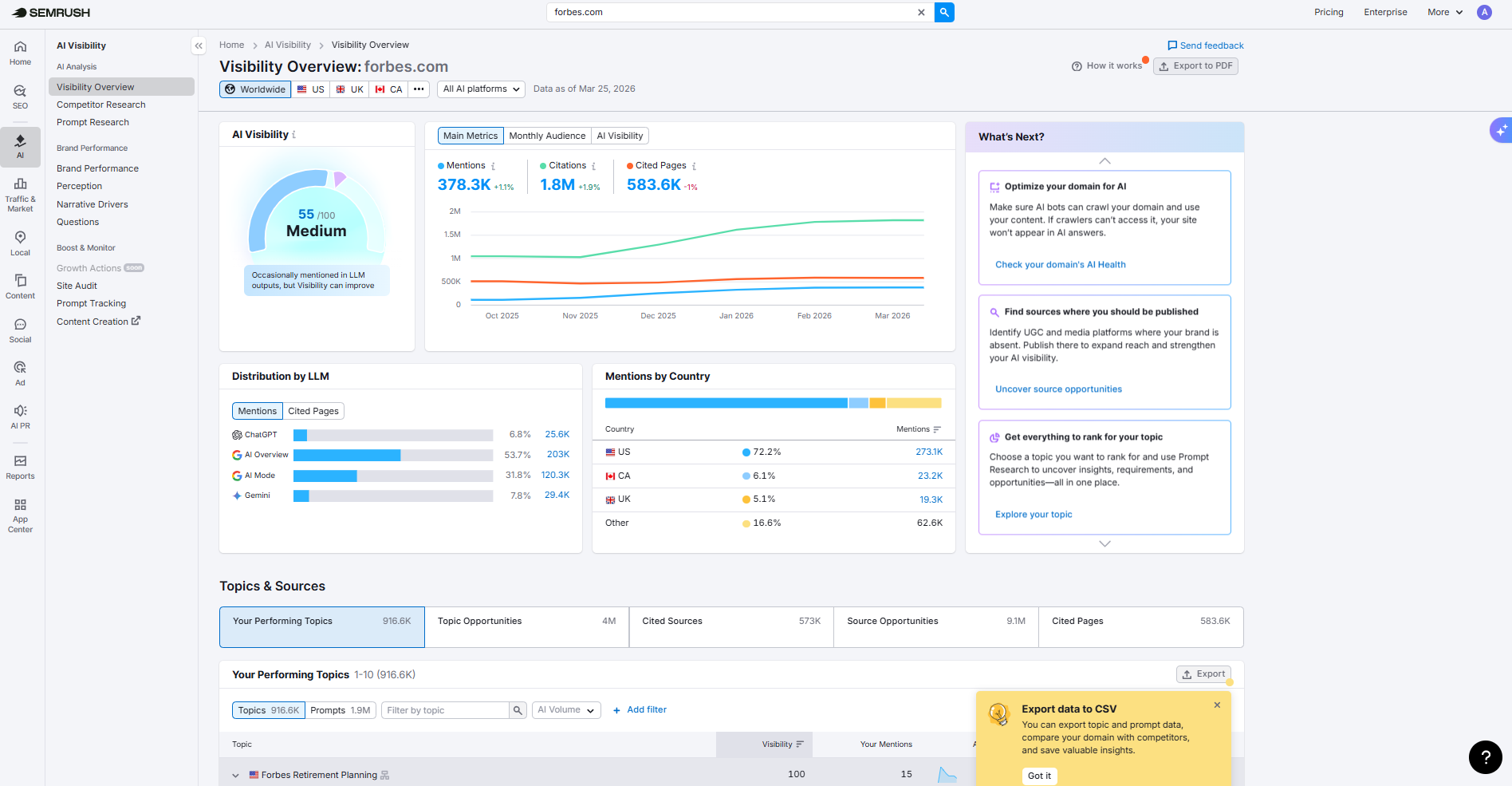Open the All AI platforms dropdown
Image resolution: width=1512 pixels, height=786 pixels.
480,89
